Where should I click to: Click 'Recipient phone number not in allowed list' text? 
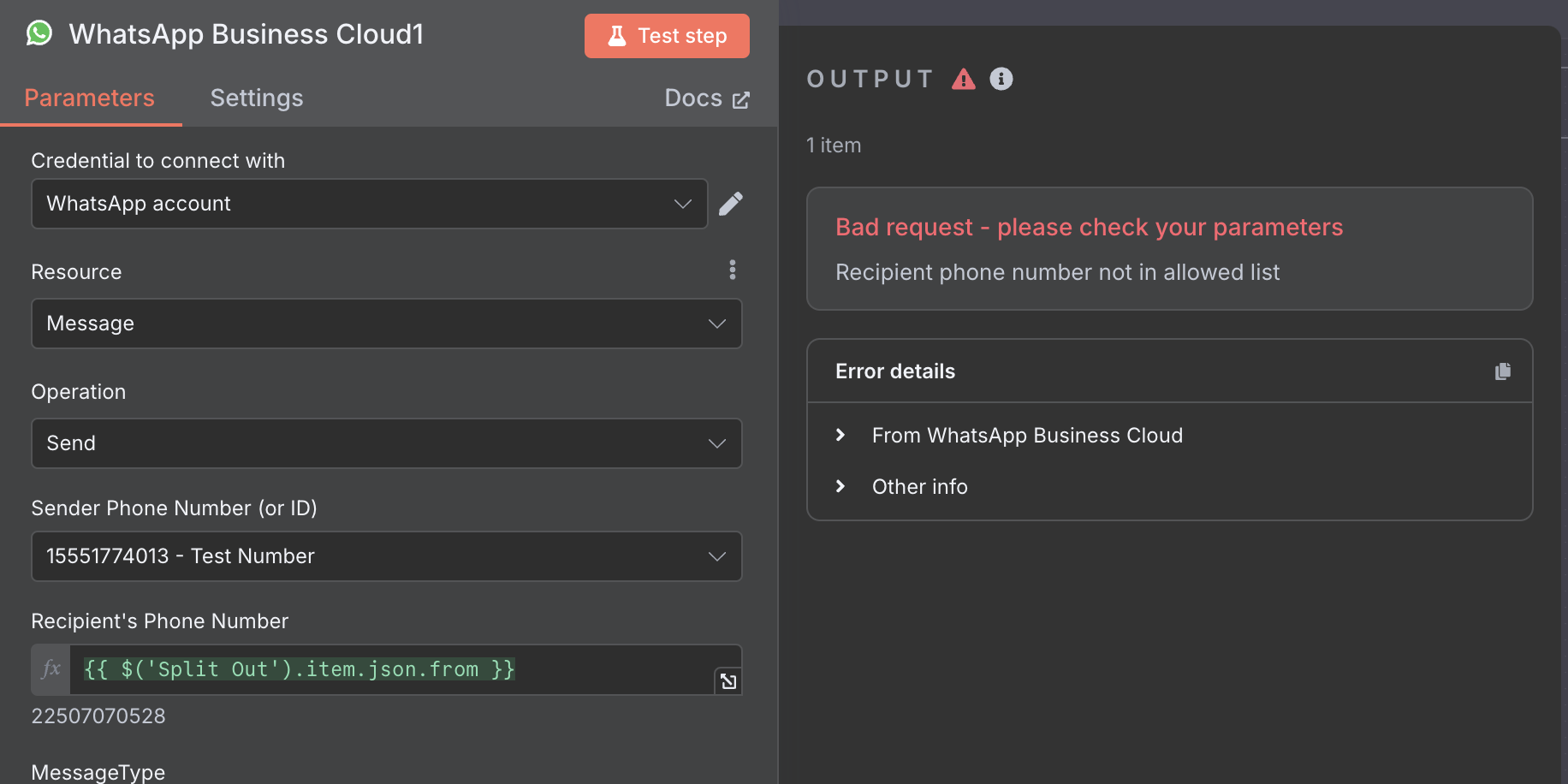click(x=1058, y=272)
